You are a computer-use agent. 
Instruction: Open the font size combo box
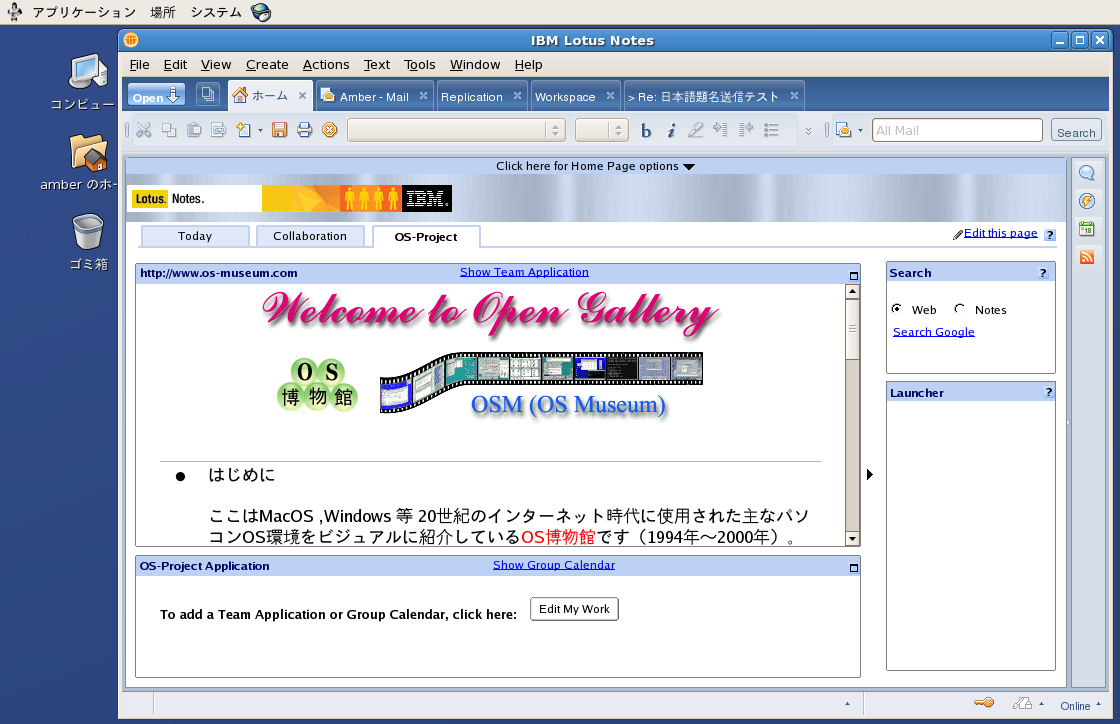click(x=601, y=130)
